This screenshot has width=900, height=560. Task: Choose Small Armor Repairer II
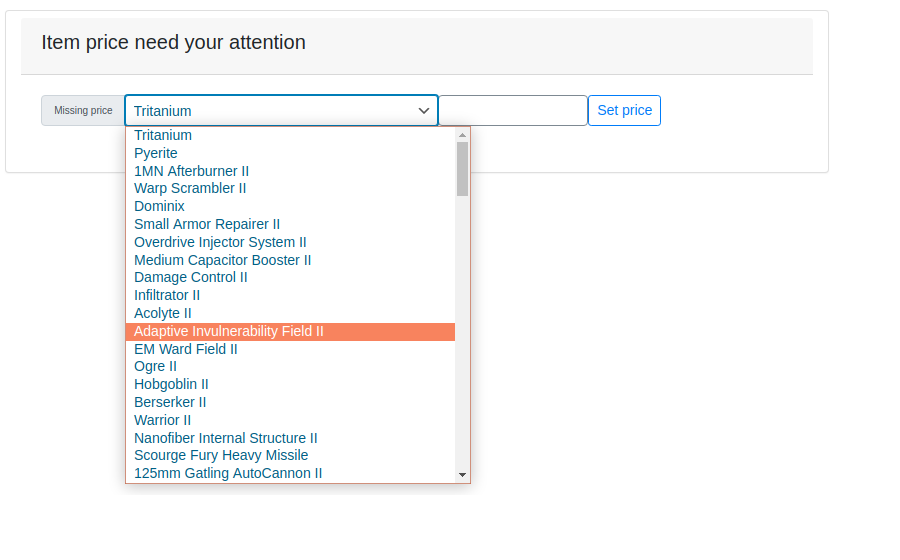[290, 224]
